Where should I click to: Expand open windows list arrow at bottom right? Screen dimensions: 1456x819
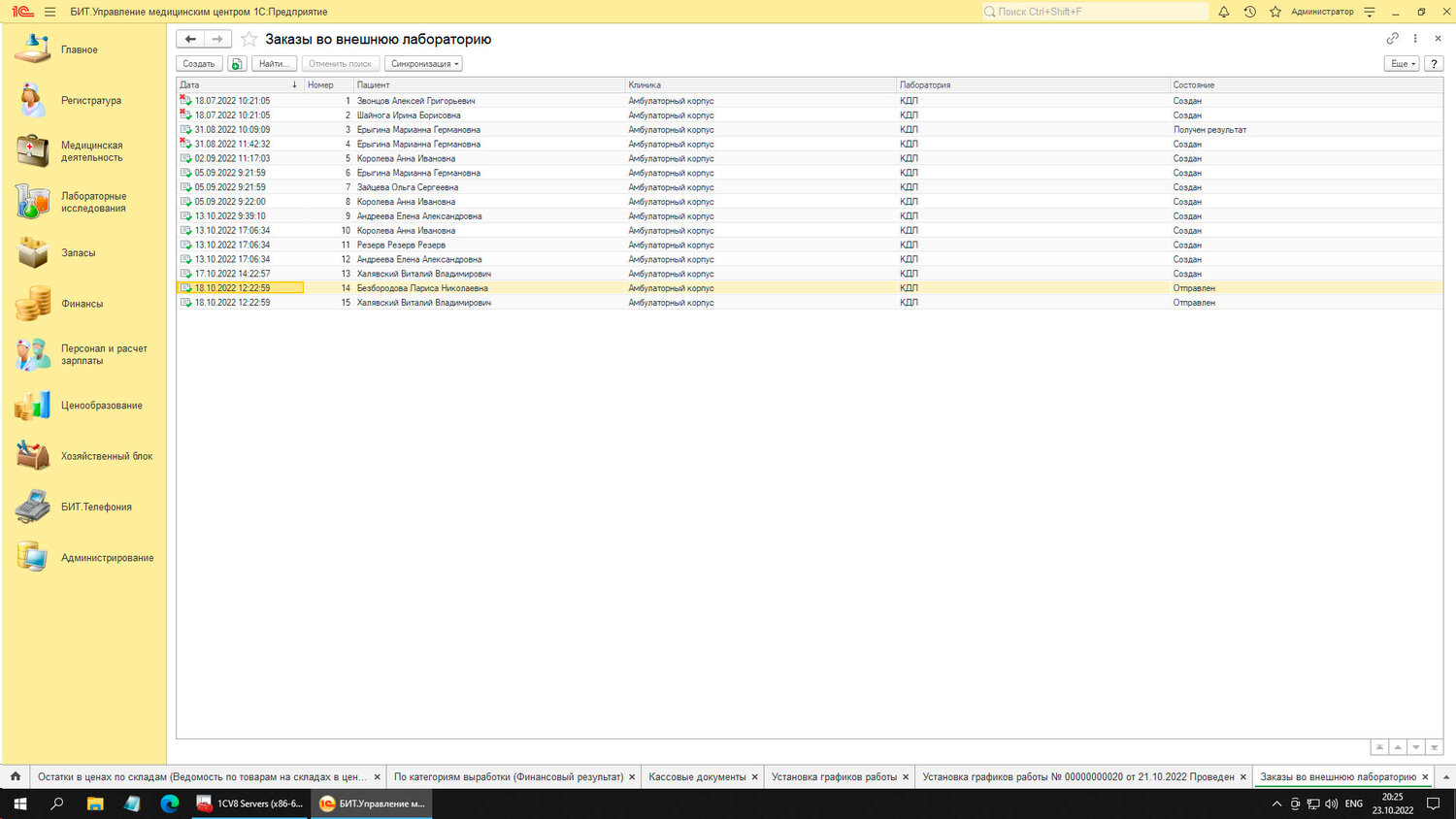coord(1446,777)
